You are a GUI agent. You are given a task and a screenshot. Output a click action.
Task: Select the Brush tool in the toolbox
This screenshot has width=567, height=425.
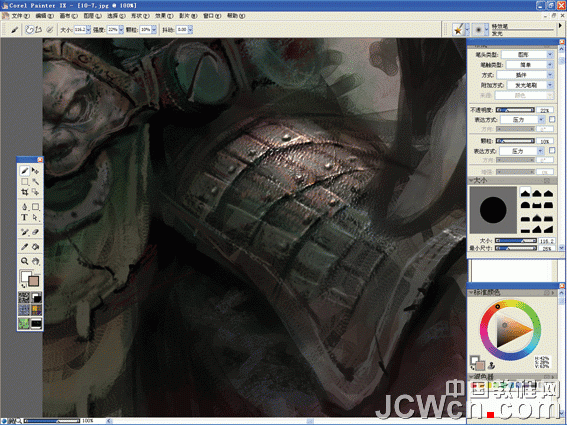tap(25, 170)
